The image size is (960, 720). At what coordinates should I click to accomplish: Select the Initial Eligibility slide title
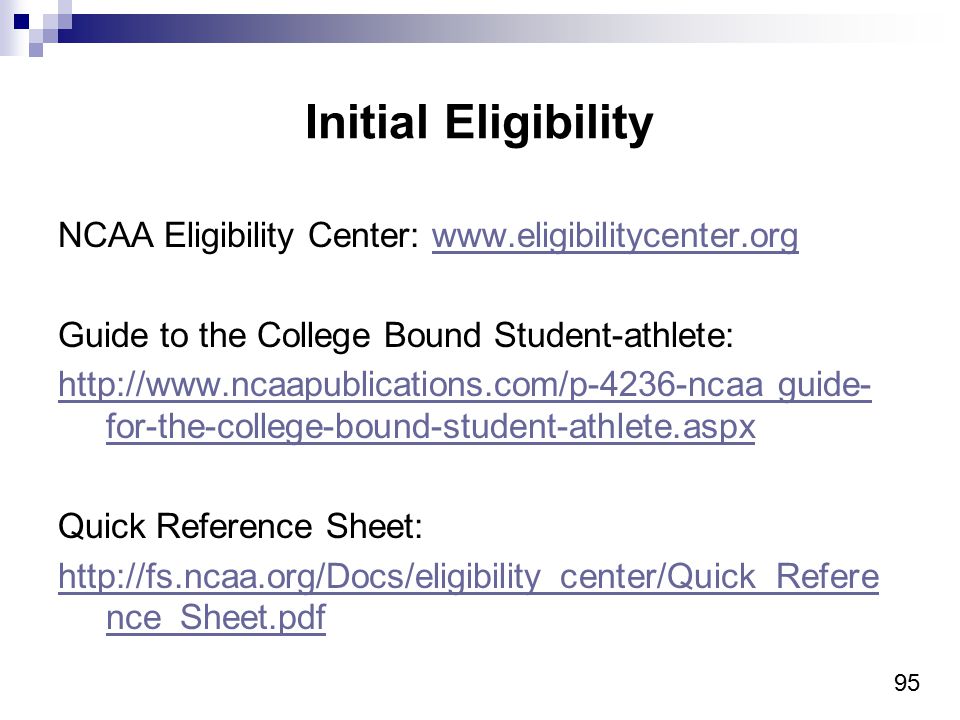pyautogui.click(x=479, y=123)
